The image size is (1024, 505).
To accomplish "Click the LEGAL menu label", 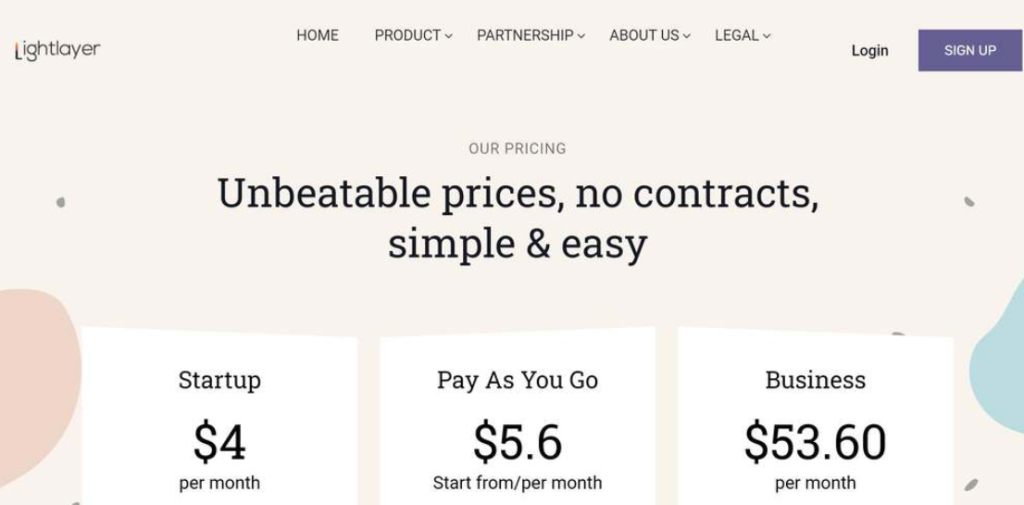I will coord(736,35).
